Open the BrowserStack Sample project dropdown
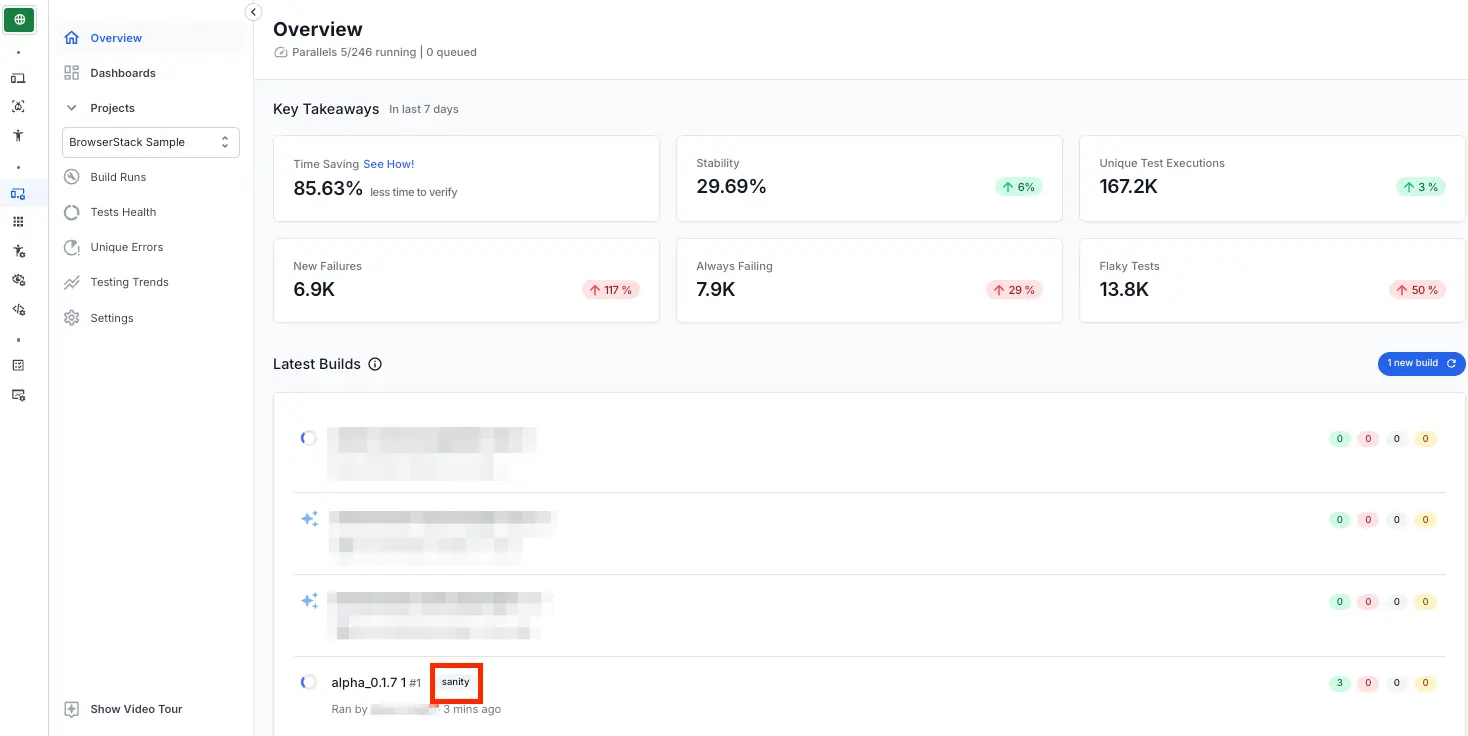This screenshot has width=1468, height=736. [x=150, y=142]
